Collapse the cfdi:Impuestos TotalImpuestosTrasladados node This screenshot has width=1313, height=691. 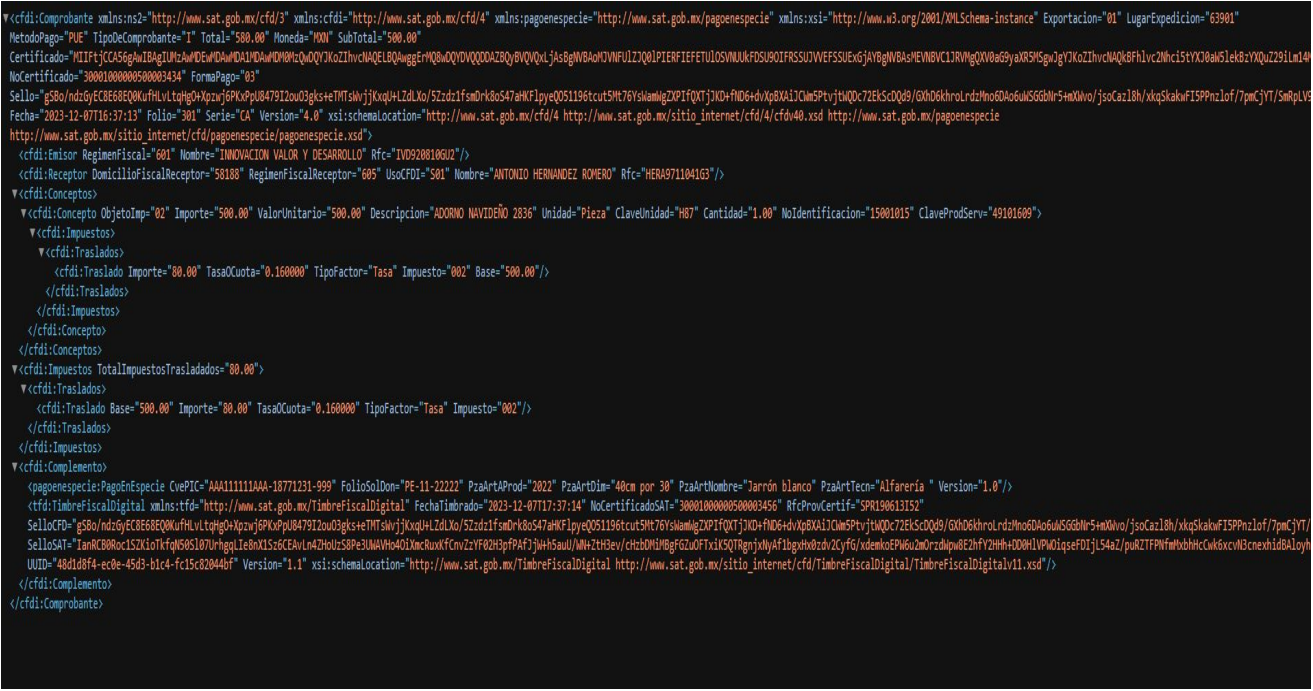(14, 369)
